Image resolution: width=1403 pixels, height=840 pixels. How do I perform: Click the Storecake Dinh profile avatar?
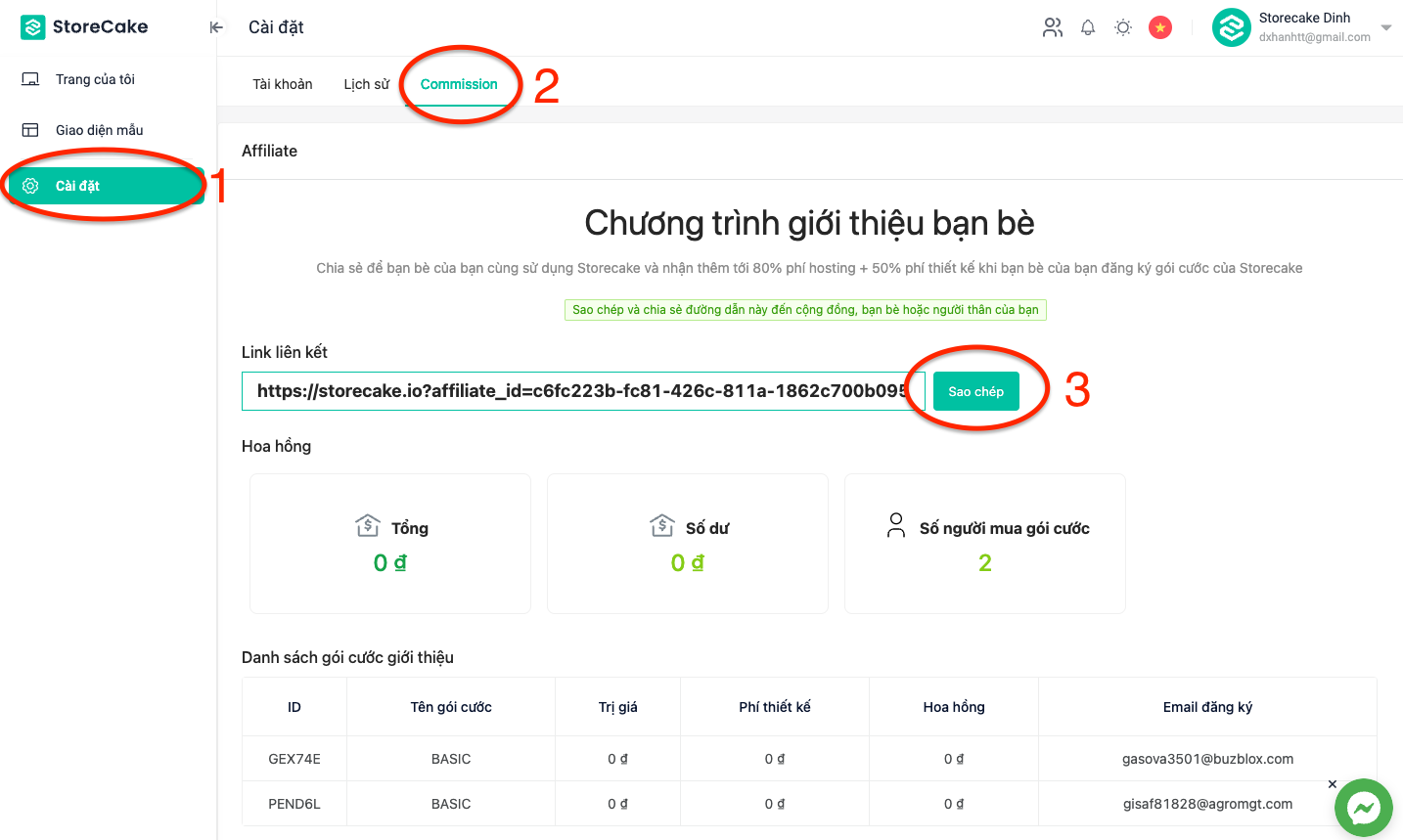[x=1231, y=27]
